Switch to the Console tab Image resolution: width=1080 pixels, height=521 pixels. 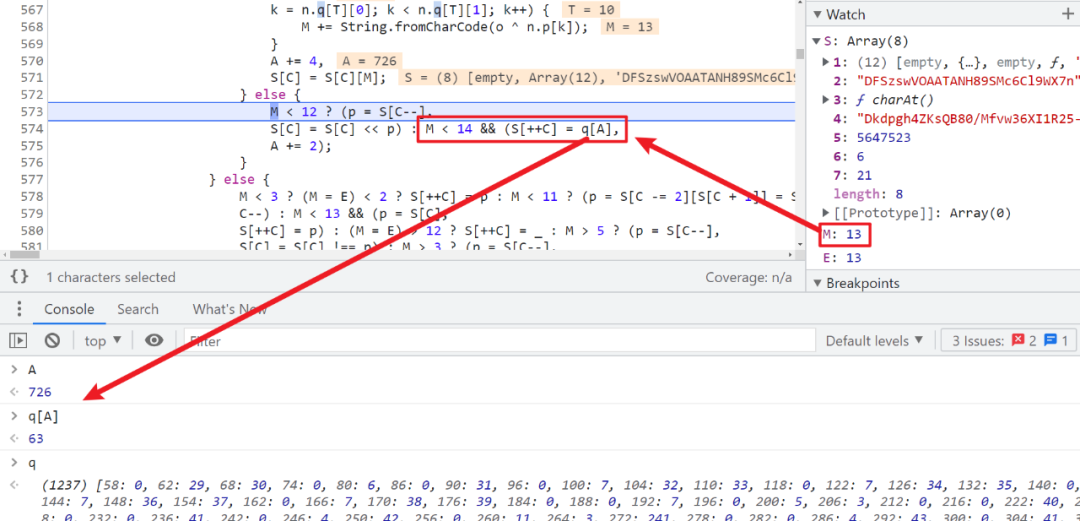coord(69,309)
